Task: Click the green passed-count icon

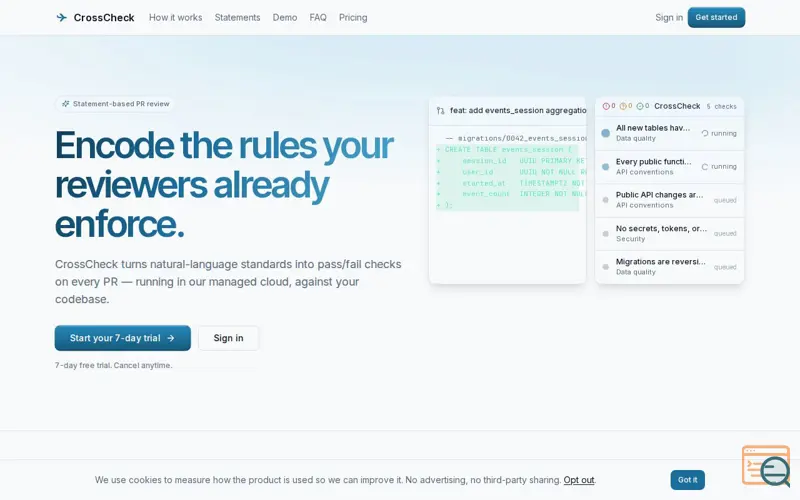Action: pos(640,106)
